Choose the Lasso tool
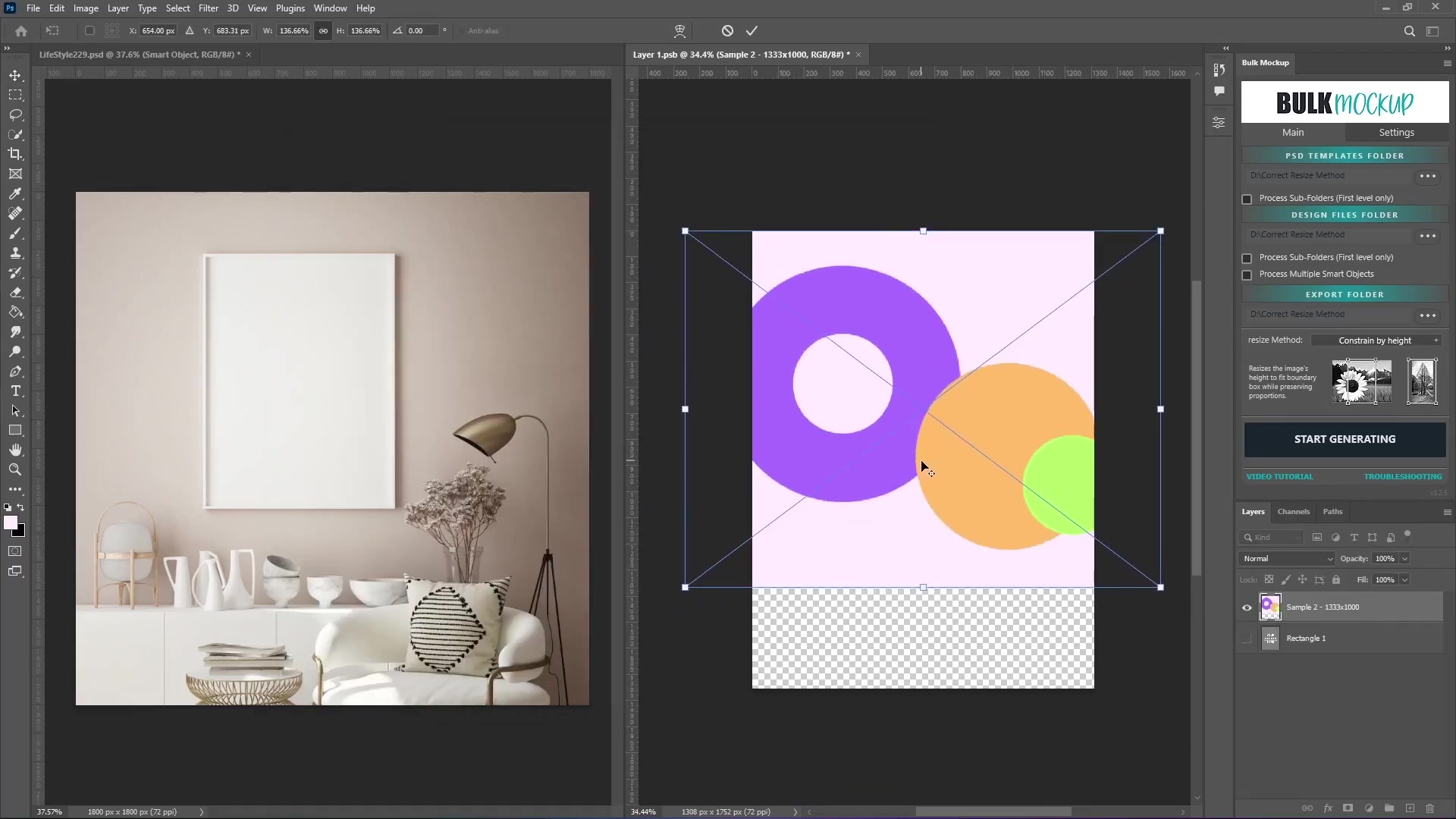 pos(15,115)
